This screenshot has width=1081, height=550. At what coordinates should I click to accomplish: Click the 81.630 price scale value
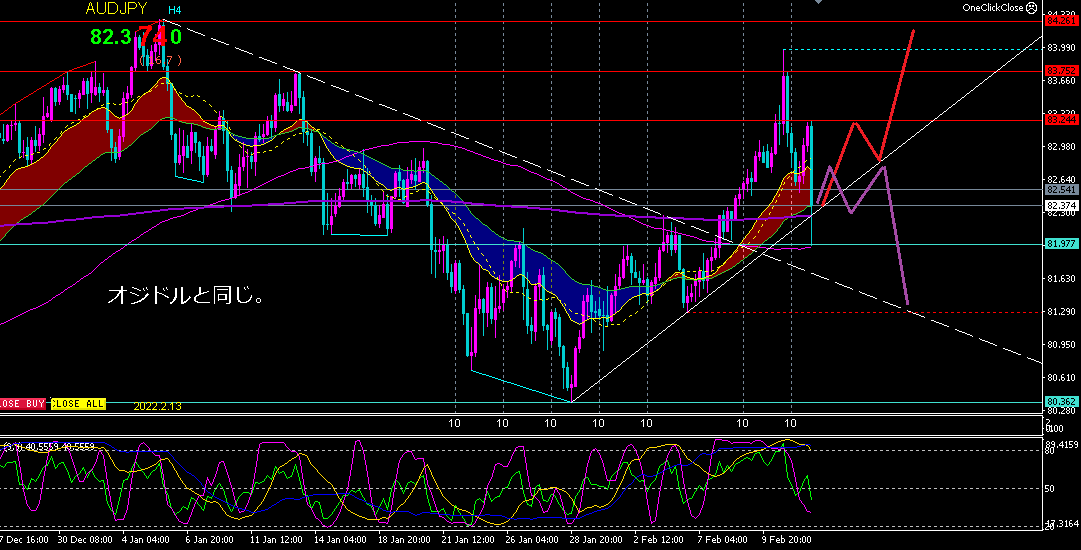(1061, 278)
